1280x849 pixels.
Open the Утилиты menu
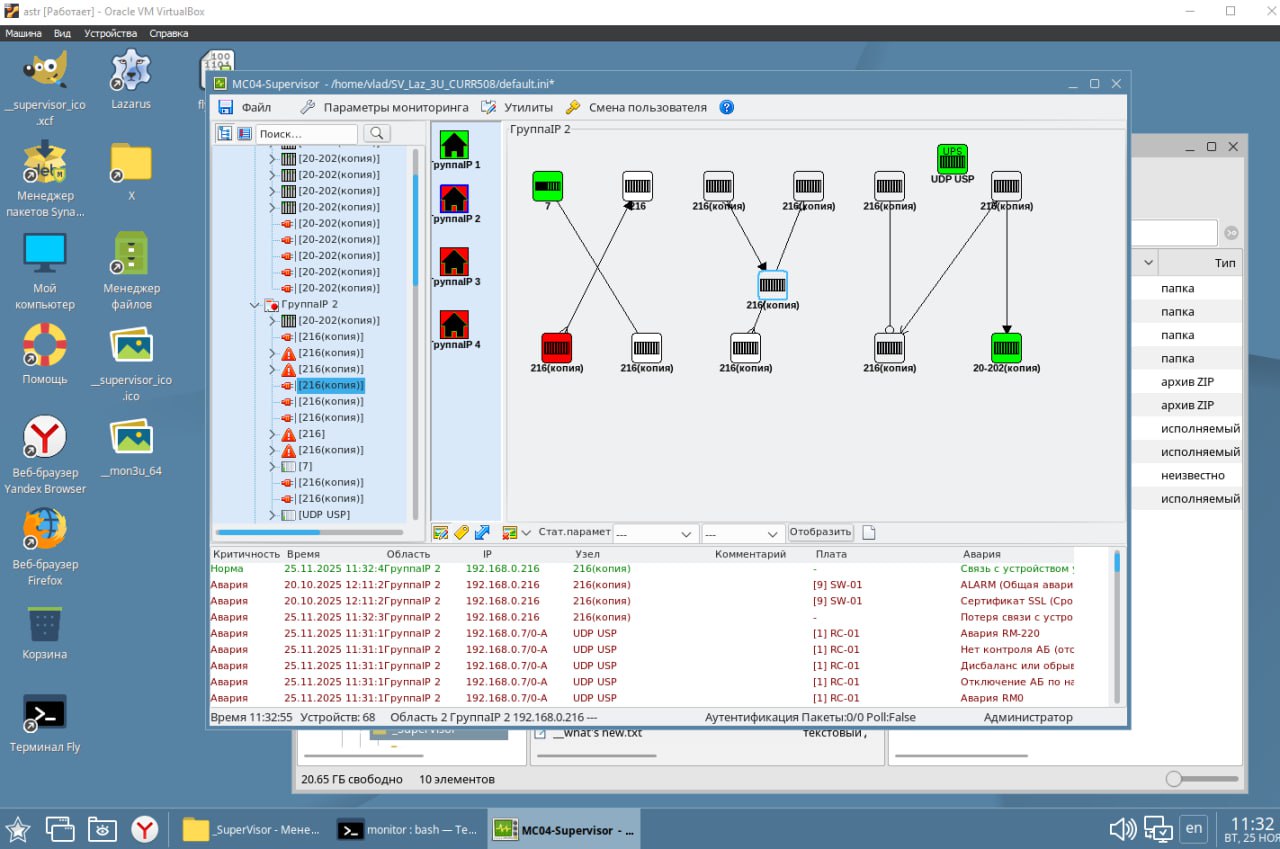(x=528, y=107)
